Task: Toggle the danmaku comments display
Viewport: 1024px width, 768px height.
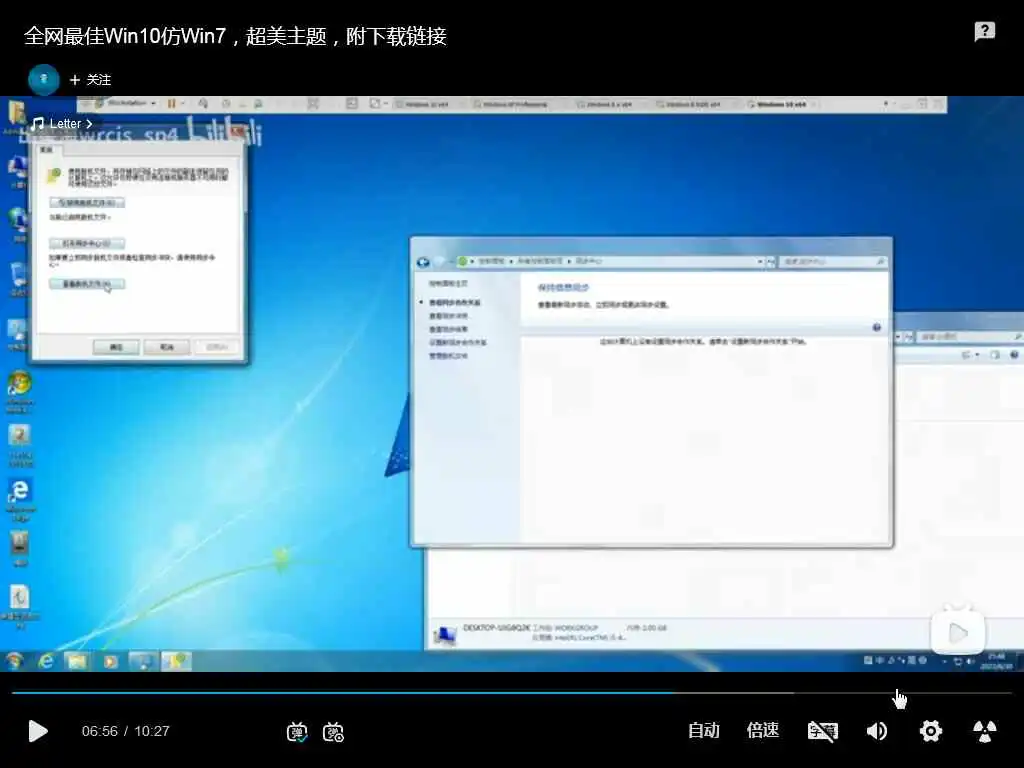Action: click(x=297, y=731)
